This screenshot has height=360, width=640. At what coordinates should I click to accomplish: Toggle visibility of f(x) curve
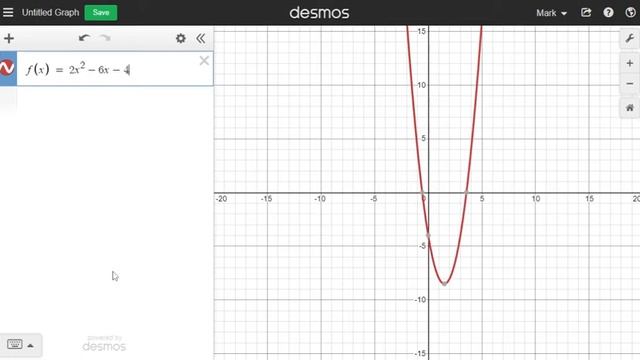click(x=7, y=68)
